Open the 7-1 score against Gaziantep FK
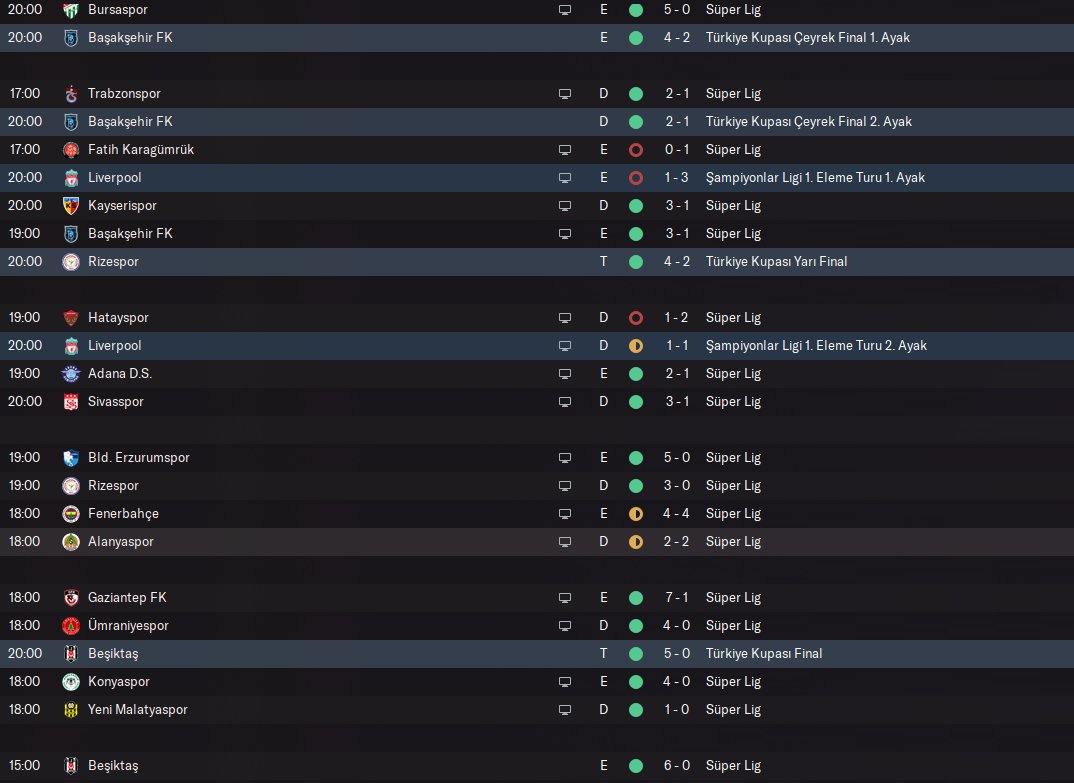This screenshot has height=783, width=1074. tap(677, 598)
